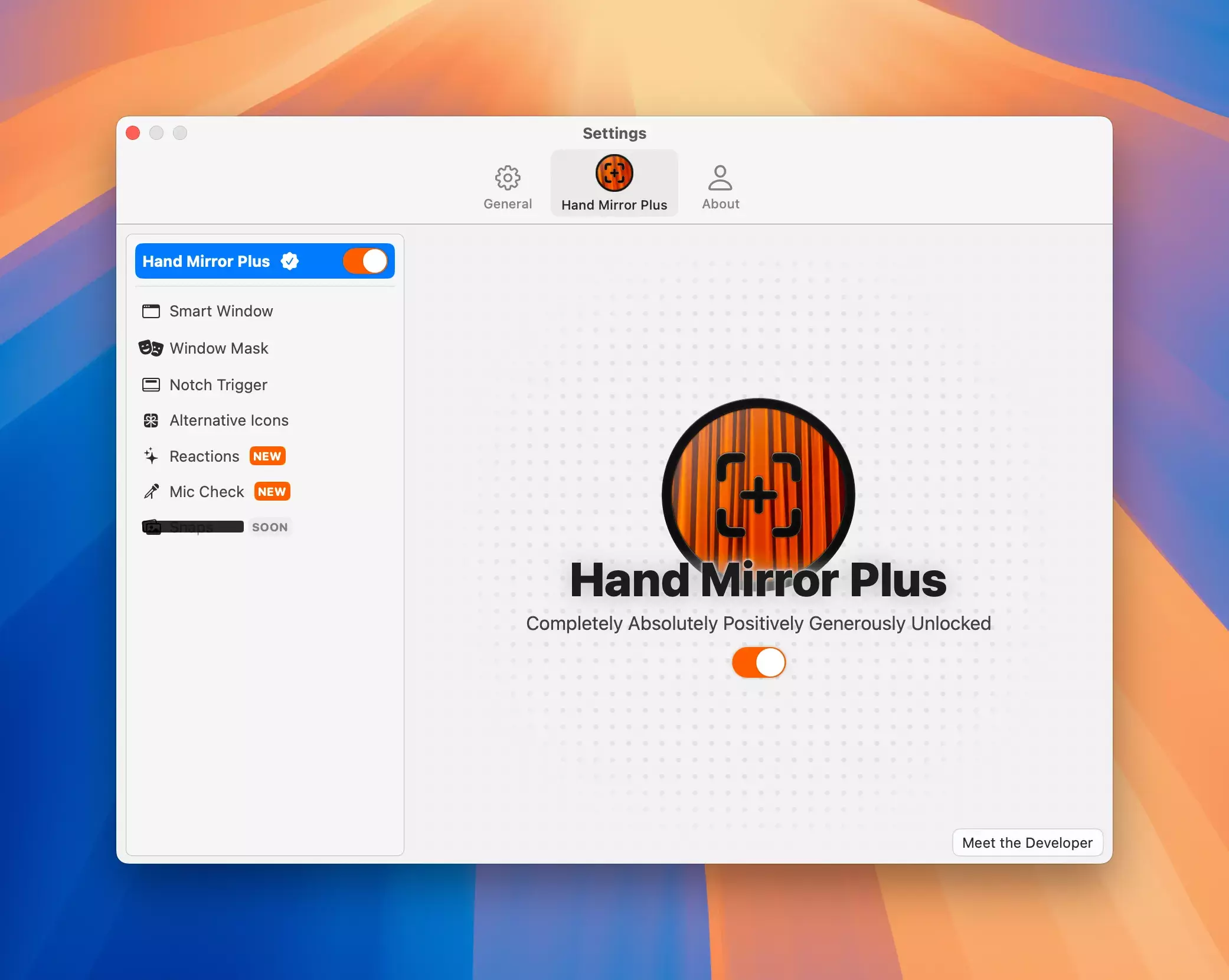
Task: Switch to the About tab
Action: pyautogui.click(x=720, y=186)
